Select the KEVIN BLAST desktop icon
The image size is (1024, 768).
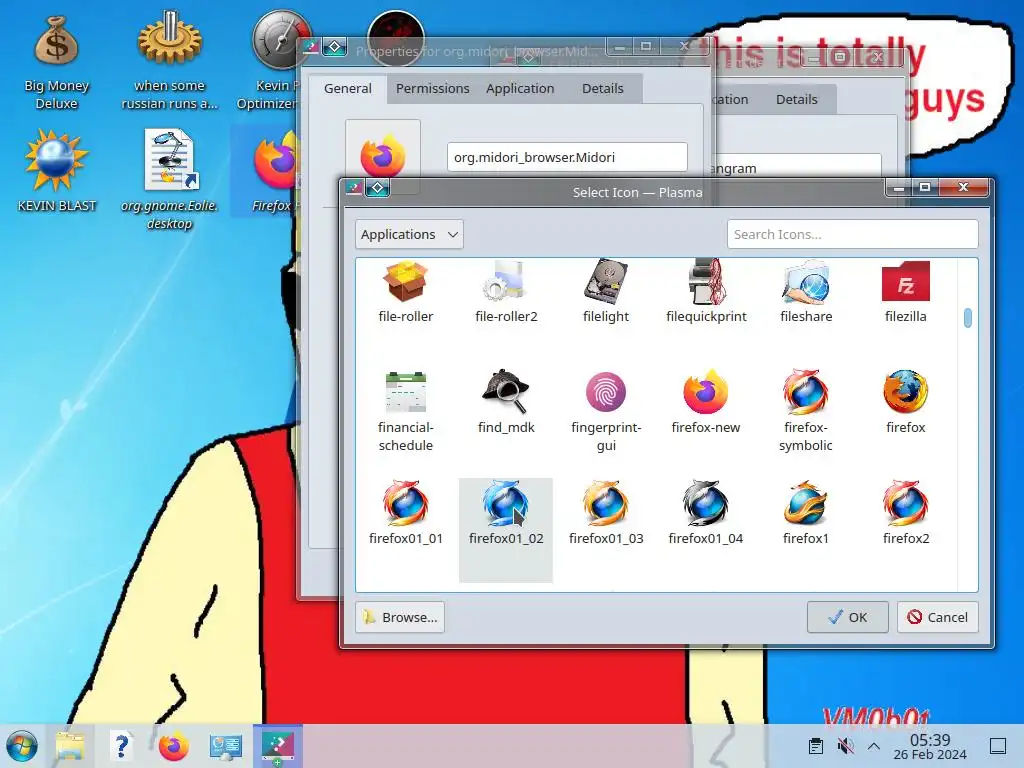tap(56, 170)
